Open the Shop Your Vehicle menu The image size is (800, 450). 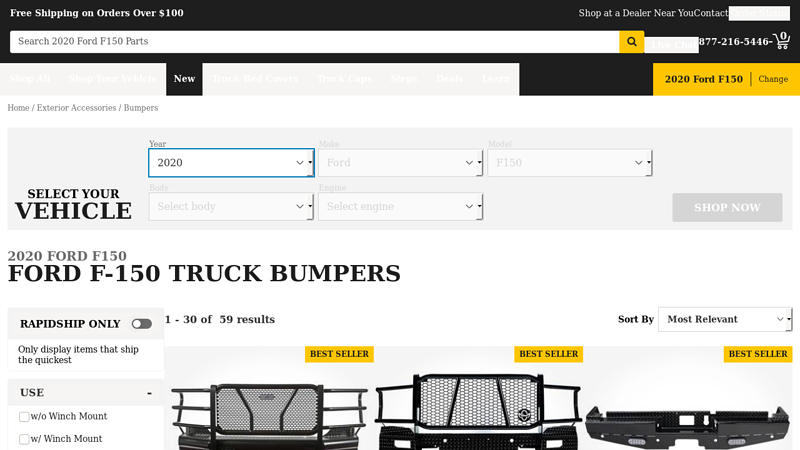(113, 79)
